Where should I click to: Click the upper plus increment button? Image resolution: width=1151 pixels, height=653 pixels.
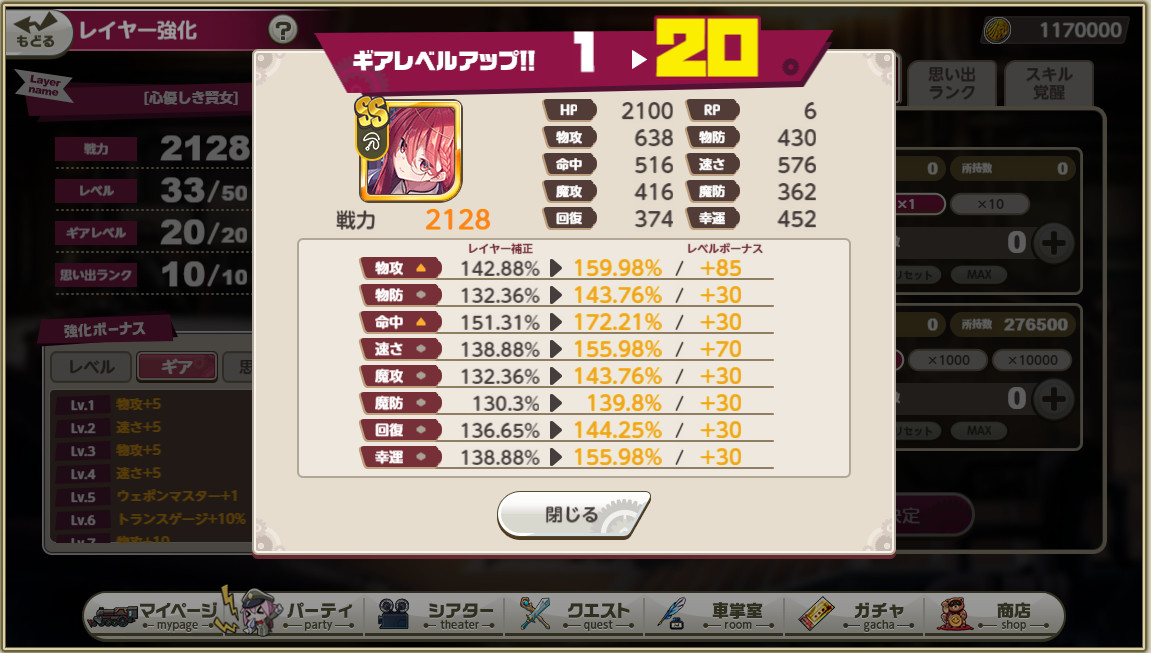tap(1054, 243)
